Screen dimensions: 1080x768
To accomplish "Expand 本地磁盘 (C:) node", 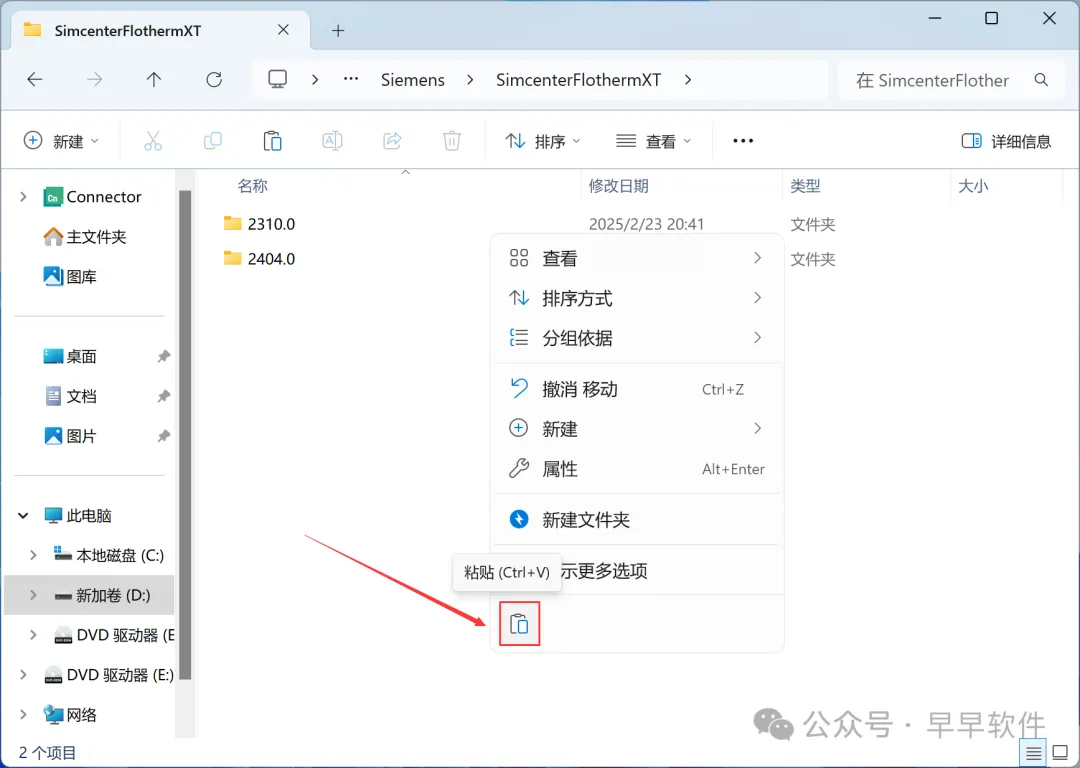I will click(33, 555).
